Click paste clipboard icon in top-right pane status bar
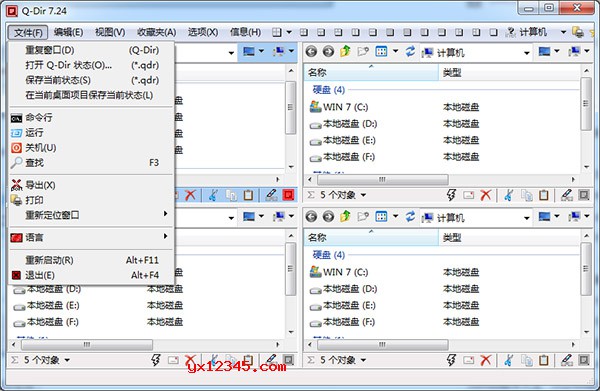Viewport: 600px width, 391px height. (544, 195)
